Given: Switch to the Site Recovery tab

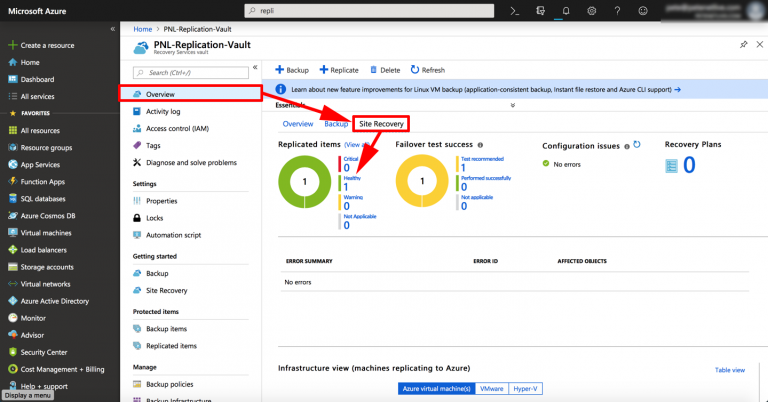Looking at the screenshot, I should (x=381, y=124).
